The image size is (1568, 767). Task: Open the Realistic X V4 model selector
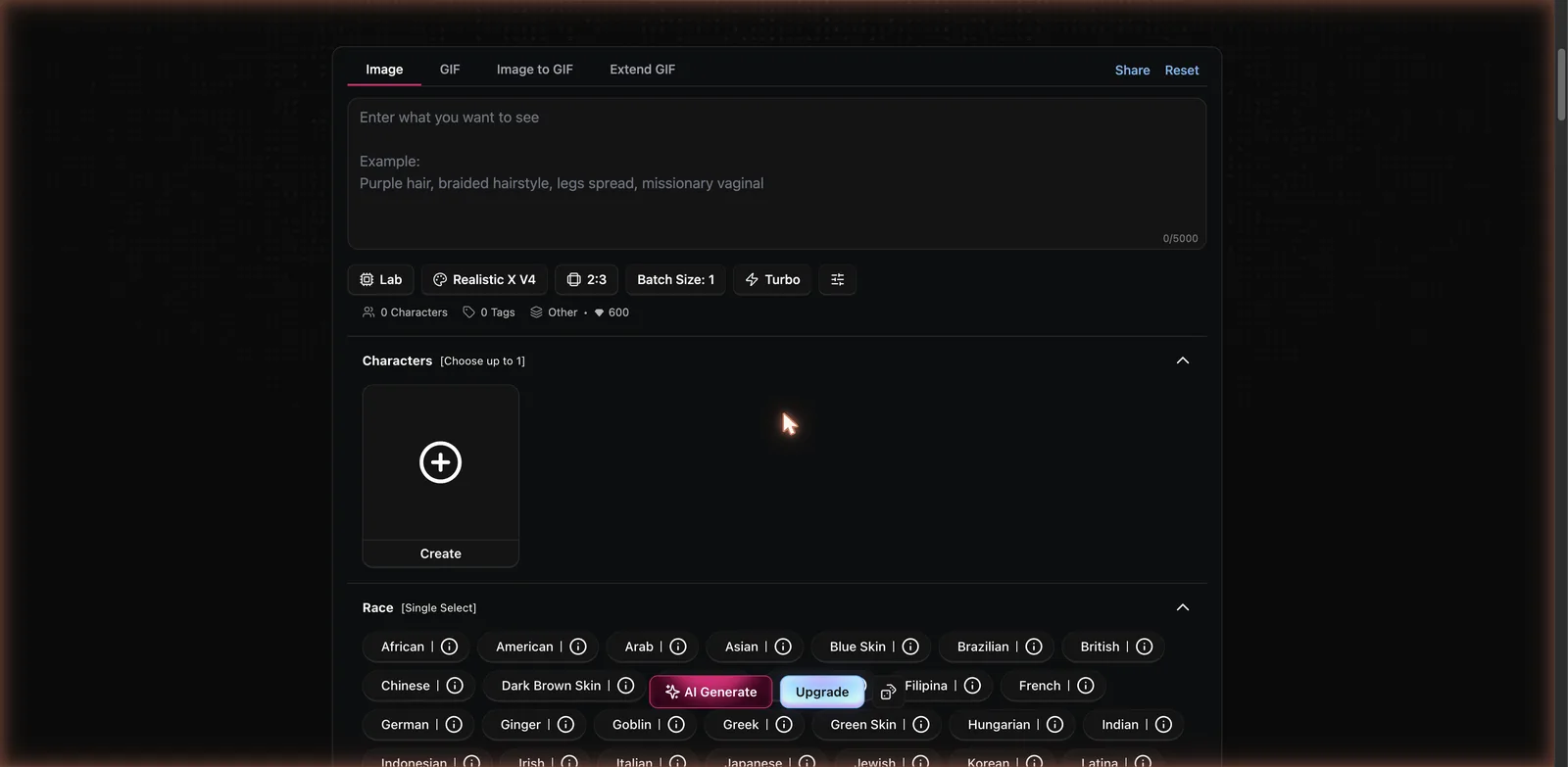484,279
